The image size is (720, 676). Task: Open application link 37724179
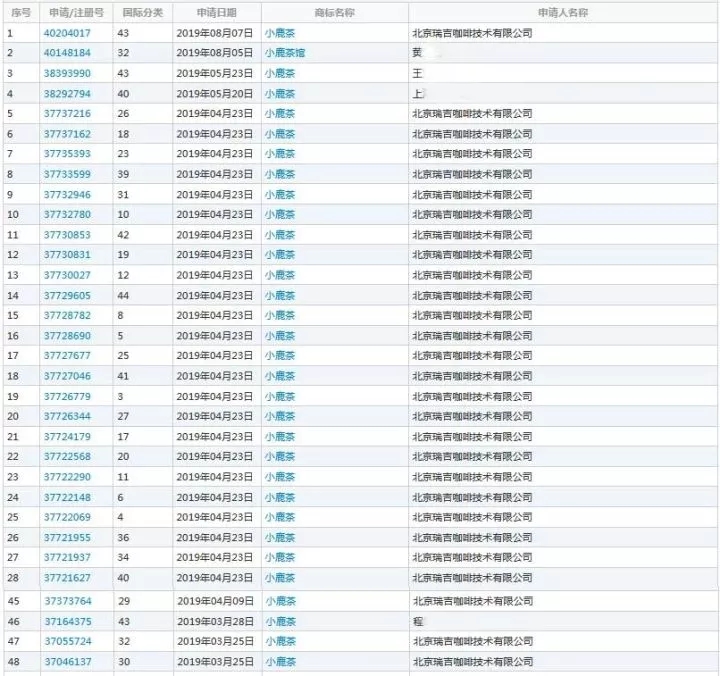(x=67, y=436)
